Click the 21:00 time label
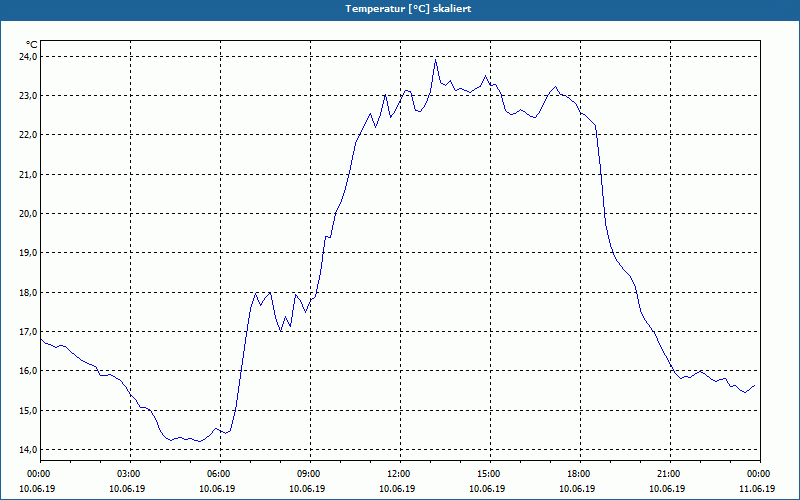 pos(669,474)
